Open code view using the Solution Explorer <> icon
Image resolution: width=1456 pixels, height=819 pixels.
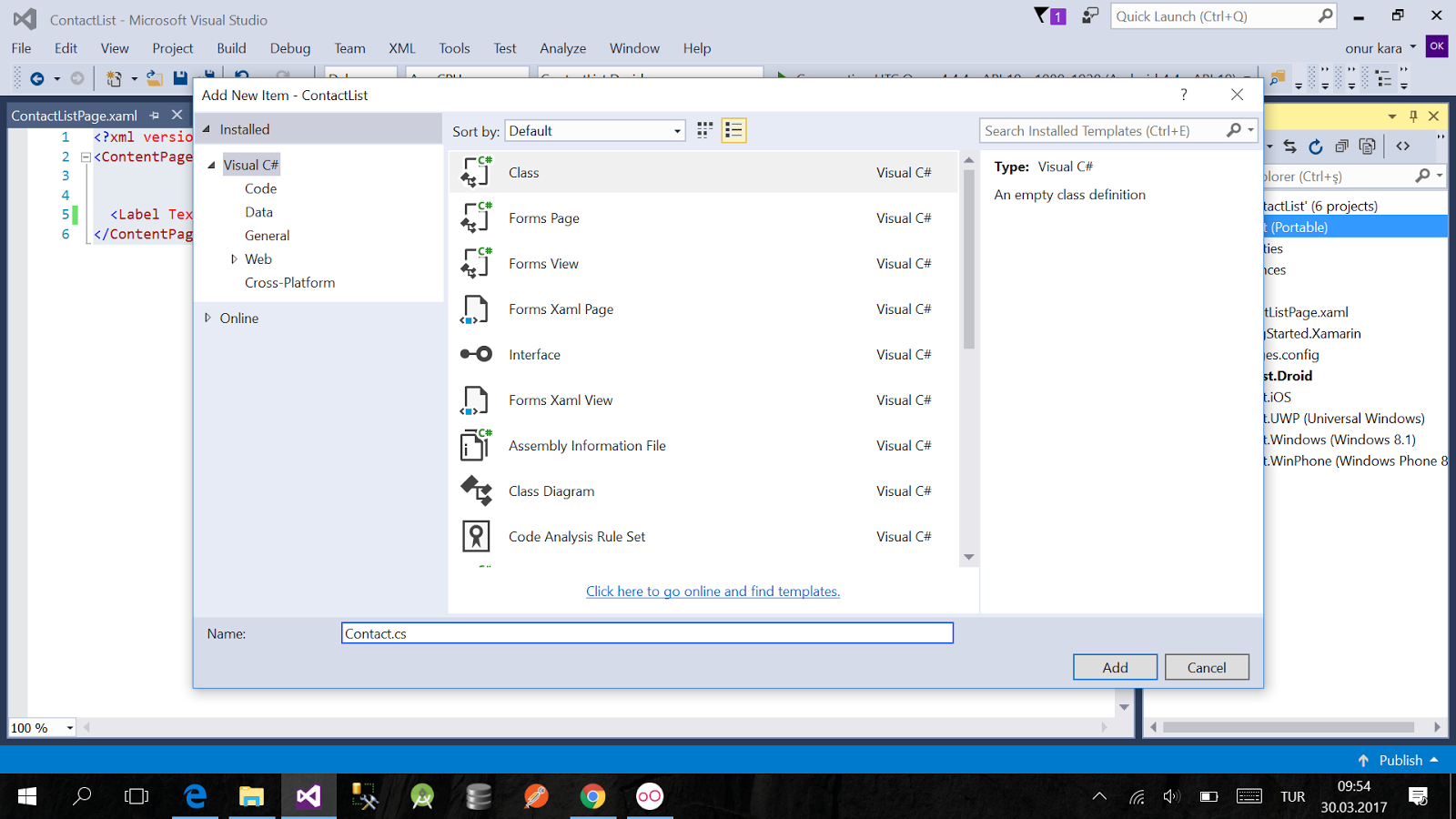pyautogui.click(x=1402, y=146)
